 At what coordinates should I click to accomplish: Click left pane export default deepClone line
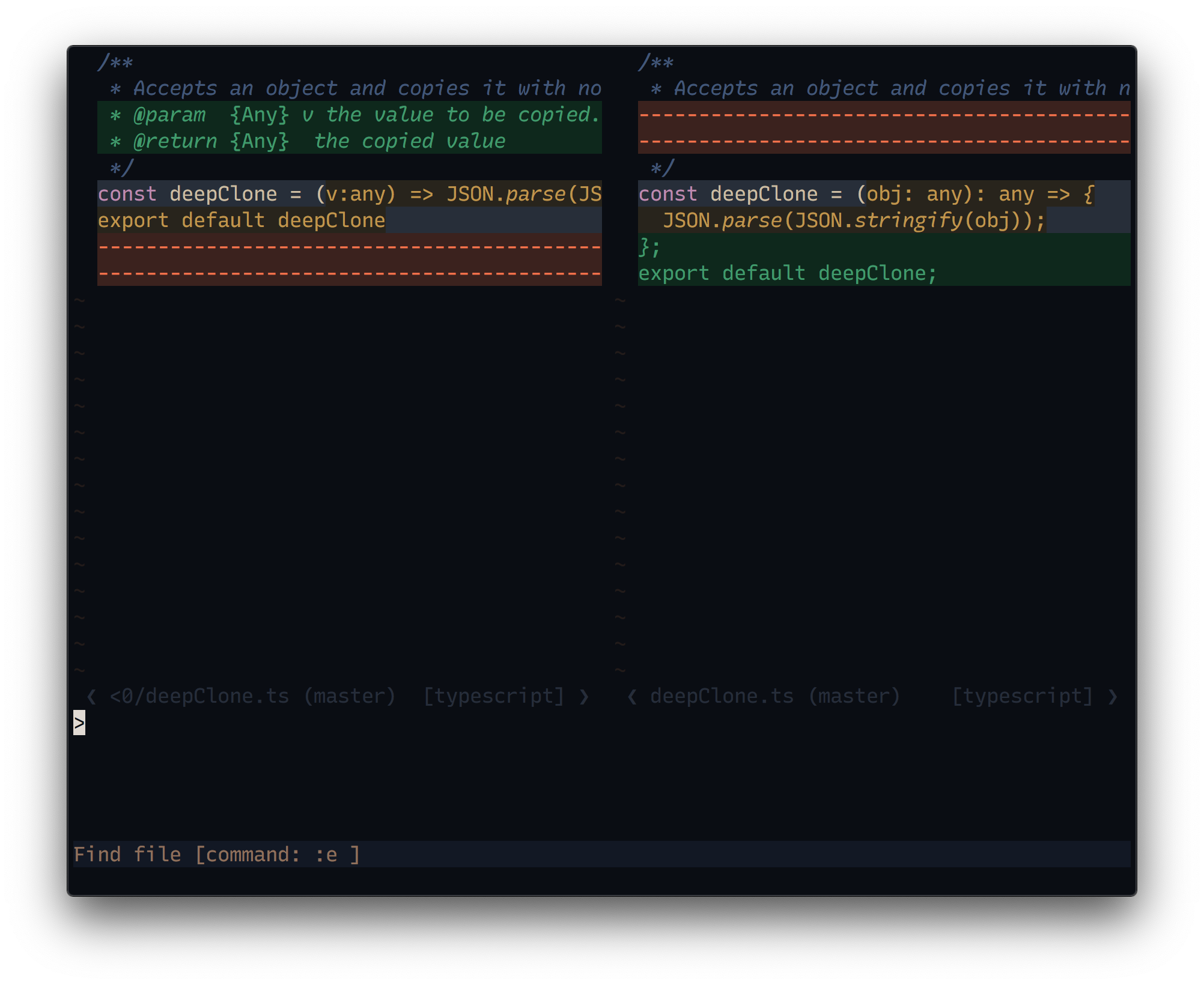pos(242,220)
